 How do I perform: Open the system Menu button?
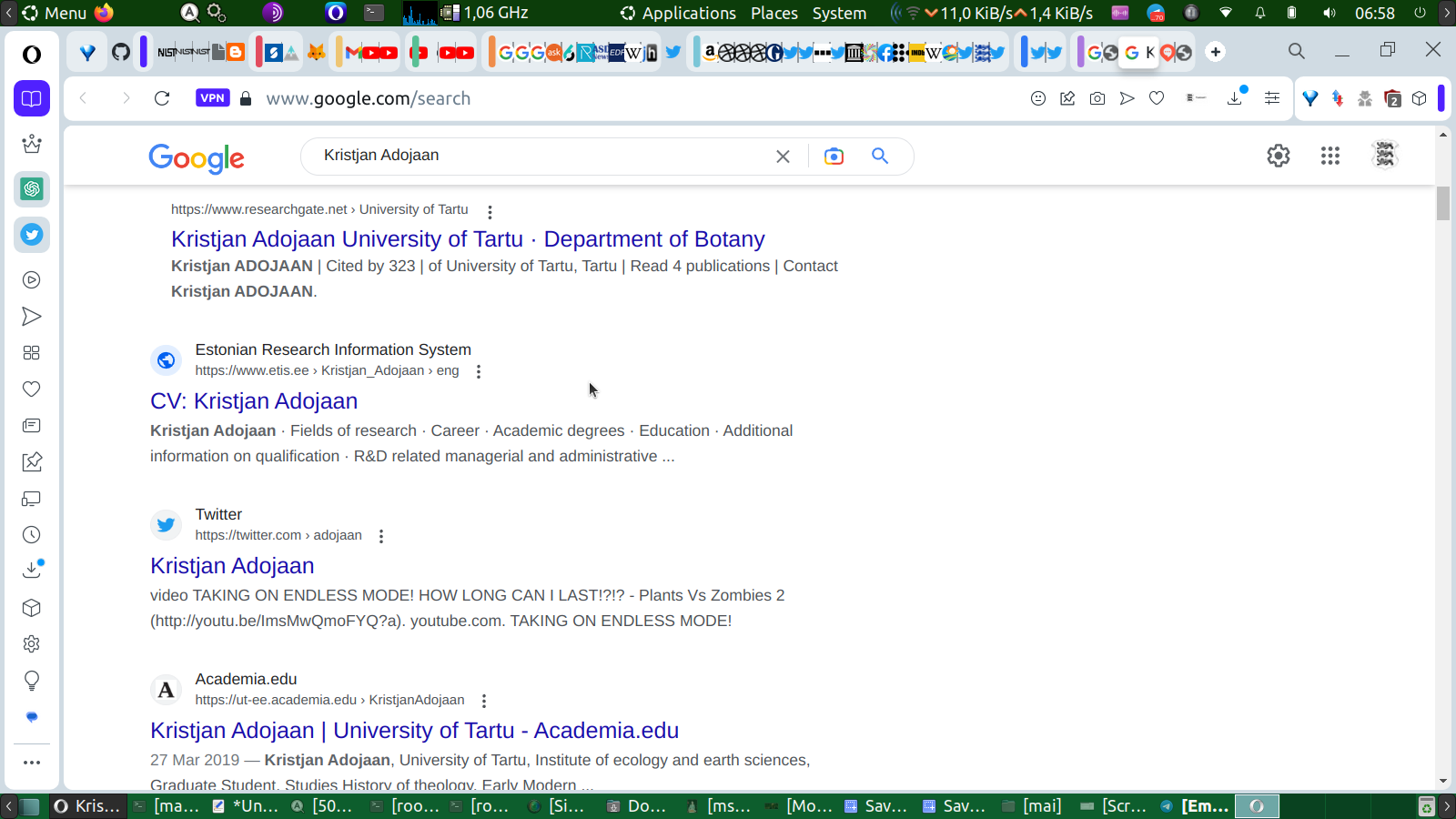55,13
